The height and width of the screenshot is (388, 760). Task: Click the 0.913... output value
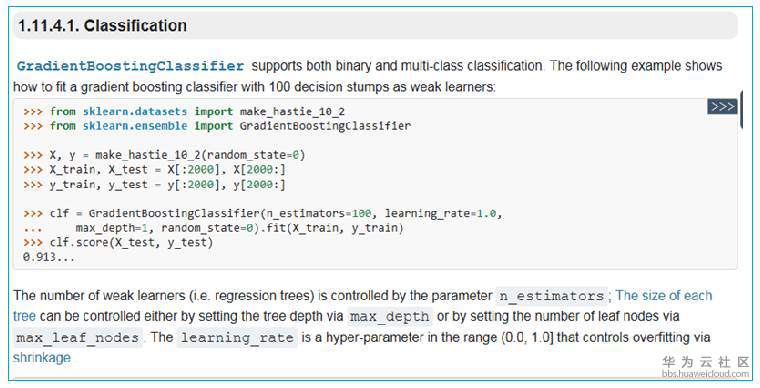point(48,257)
